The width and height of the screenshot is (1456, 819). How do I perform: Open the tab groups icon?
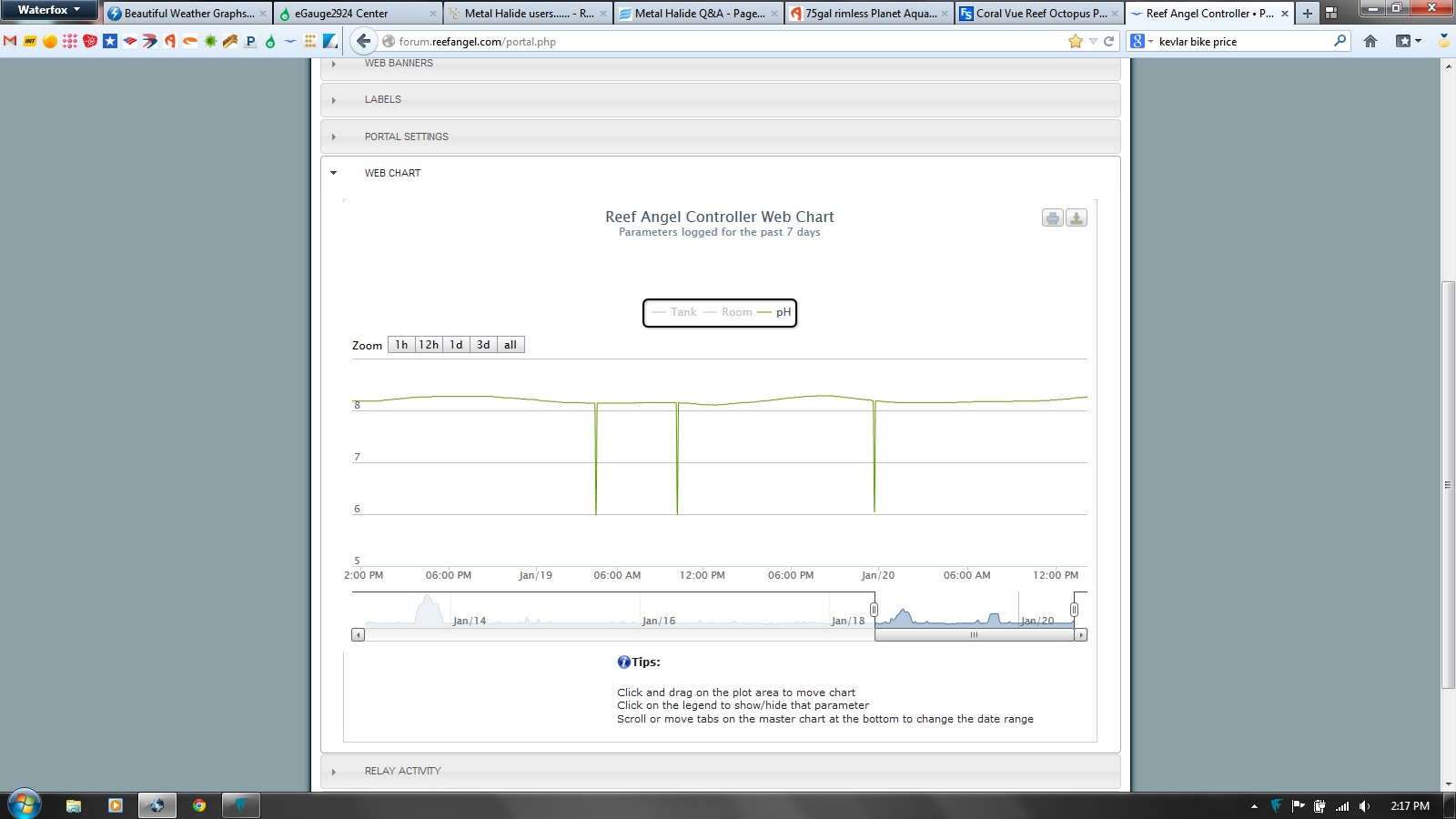pyautogui.click(x=1331, y=13)
